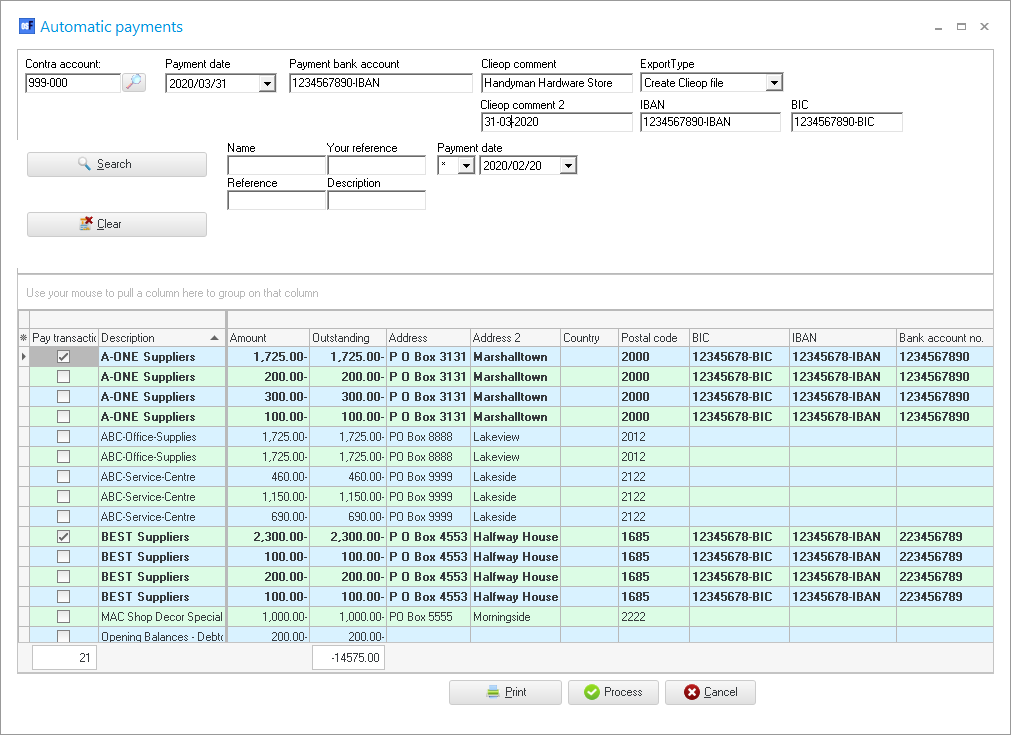Click the app icon in the title bar

(26, 27)
